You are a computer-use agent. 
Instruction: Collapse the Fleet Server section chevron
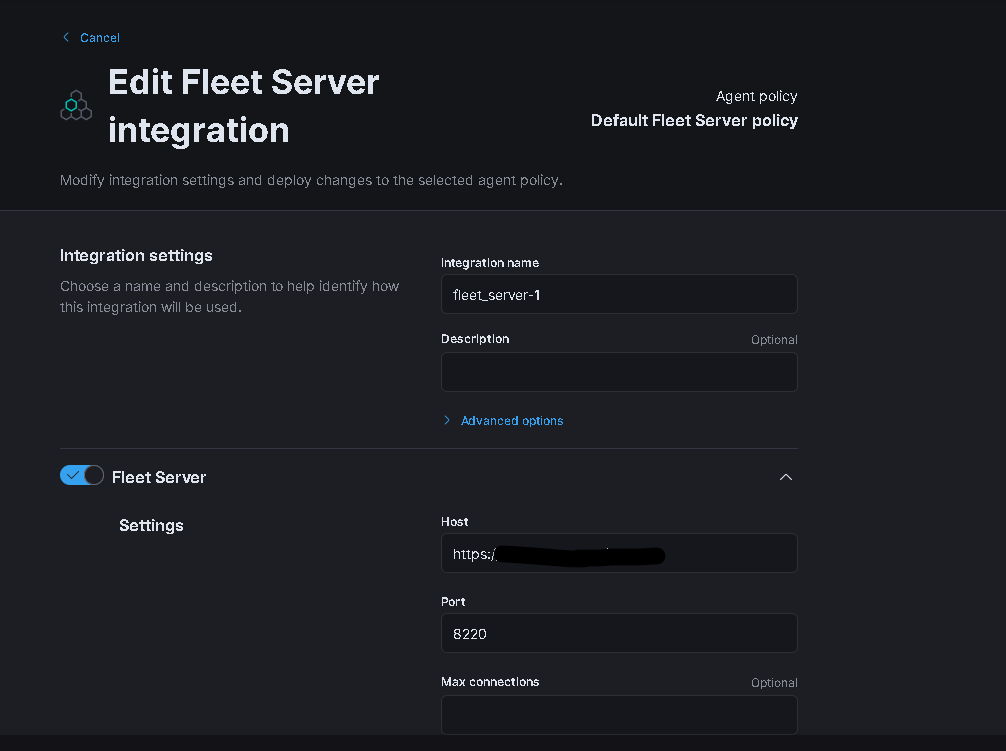pos(786,477)
